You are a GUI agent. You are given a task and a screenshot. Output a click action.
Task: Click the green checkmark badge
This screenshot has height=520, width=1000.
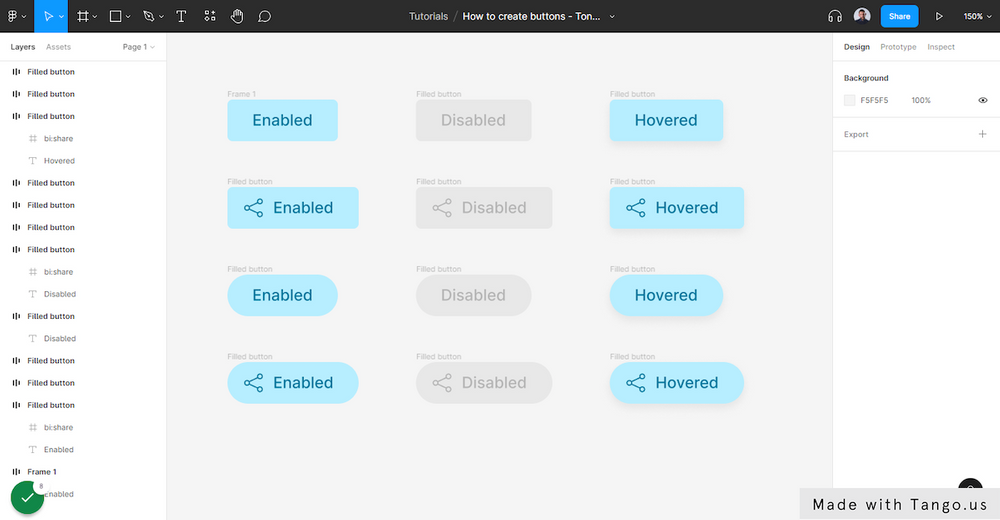(x=27, y=498)
